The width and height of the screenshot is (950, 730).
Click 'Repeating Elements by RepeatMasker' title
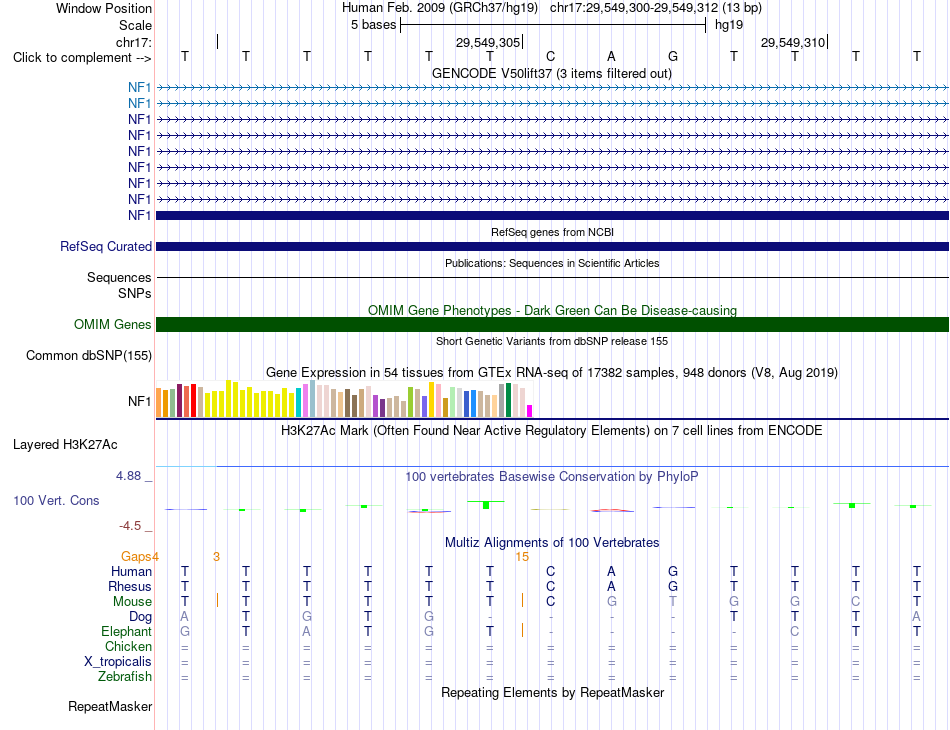point(553,692)
